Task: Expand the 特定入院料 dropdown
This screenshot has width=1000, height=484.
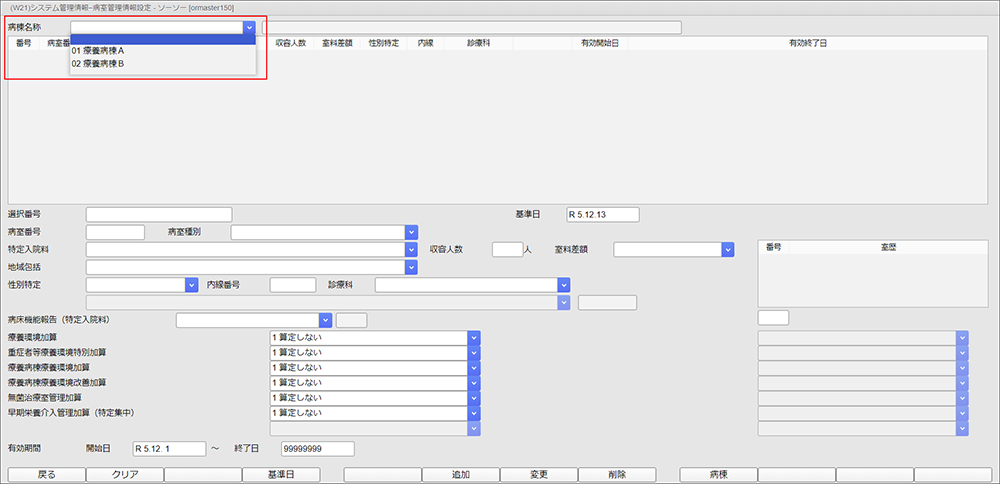Action: [x=411, y=249]
